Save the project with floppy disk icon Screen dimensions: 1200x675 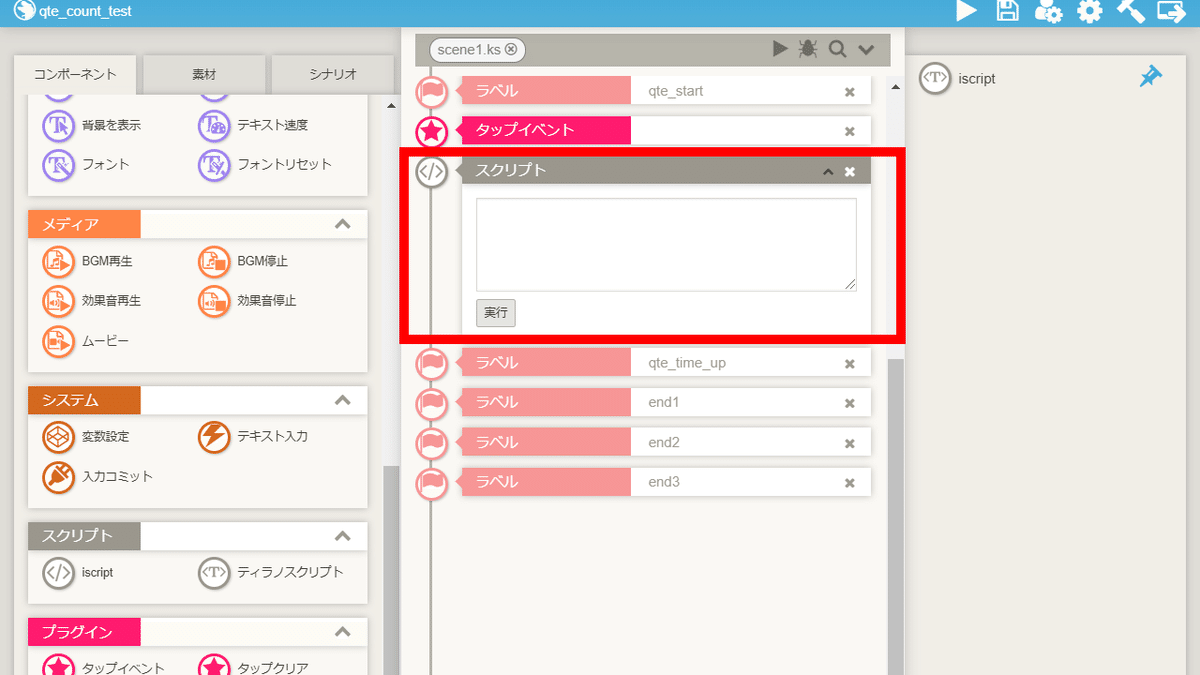[x=1007, y=11]
